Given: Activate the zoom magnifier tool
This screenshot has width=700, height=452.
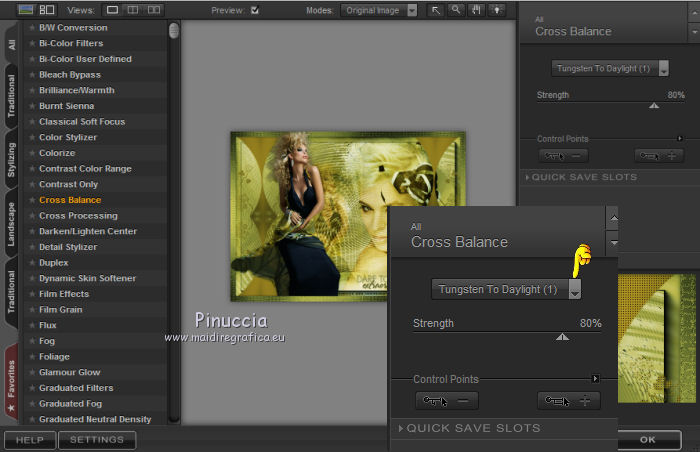Looking at the screenshot, I should tap(455, 10).
